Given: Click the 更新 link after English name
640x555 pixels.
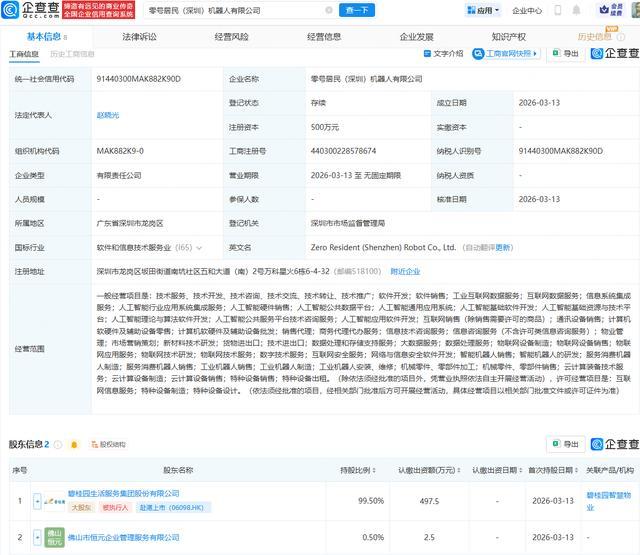Looking at the screenshot, I should [x=504, y=247].
